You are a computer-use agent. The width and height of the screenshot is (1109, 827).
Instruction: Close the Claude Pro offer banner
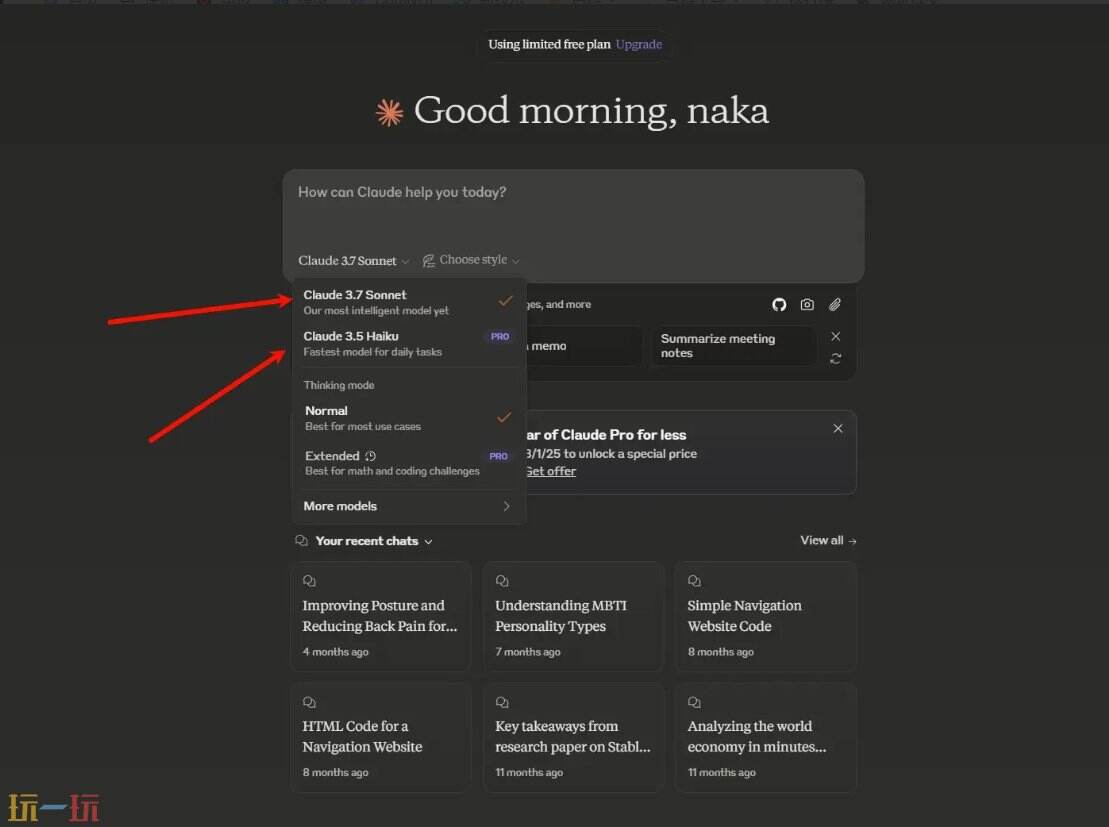[x=838, y=428]
